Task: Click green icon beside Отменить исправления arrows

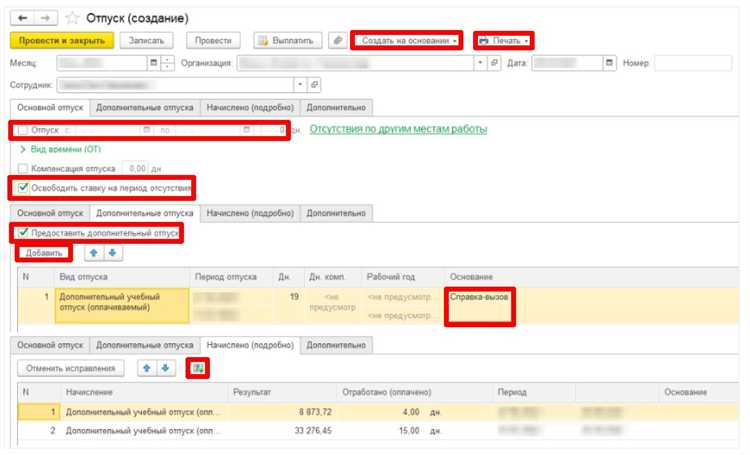Action: coord(198,368)
